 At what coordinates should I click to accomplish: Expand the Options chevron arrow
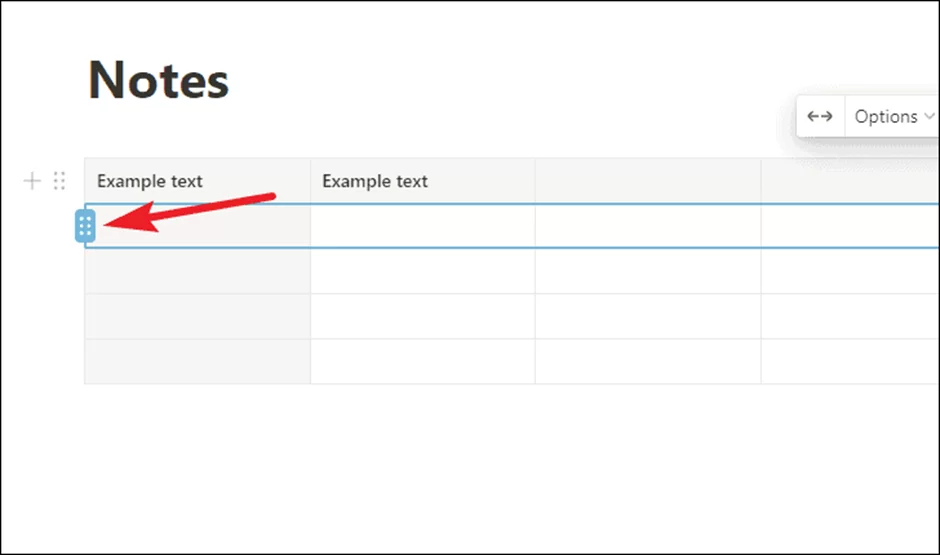[929, 116]
